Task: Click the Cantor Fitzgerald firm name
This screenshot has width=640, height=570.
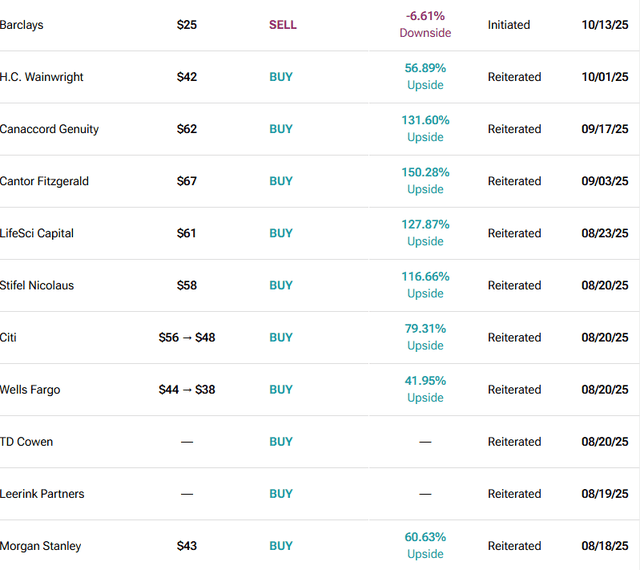Action: pyautogui.click(x=45, y=181)
